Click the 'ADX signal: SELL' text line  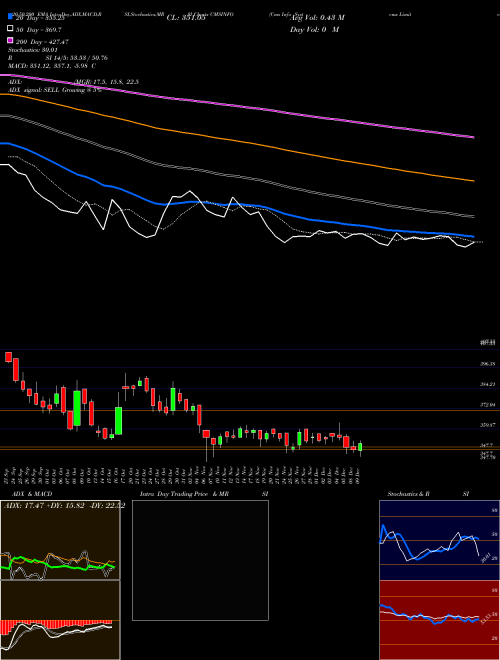pos(34,90)
